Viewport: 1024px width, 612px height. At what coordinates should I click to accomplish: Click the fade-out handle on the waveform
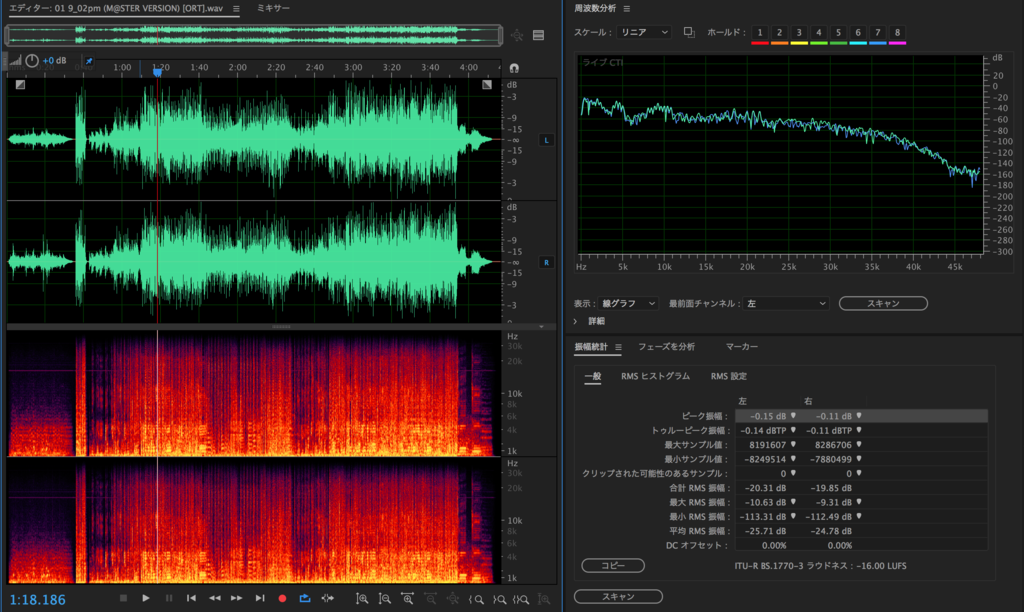pos(487,84)
